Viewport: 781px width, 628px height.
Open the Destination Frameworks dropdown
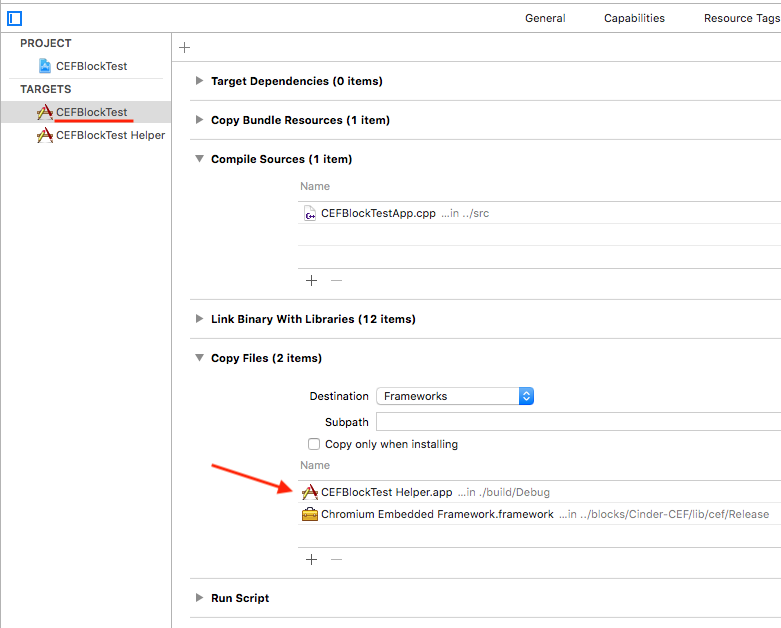click(455, 396)
